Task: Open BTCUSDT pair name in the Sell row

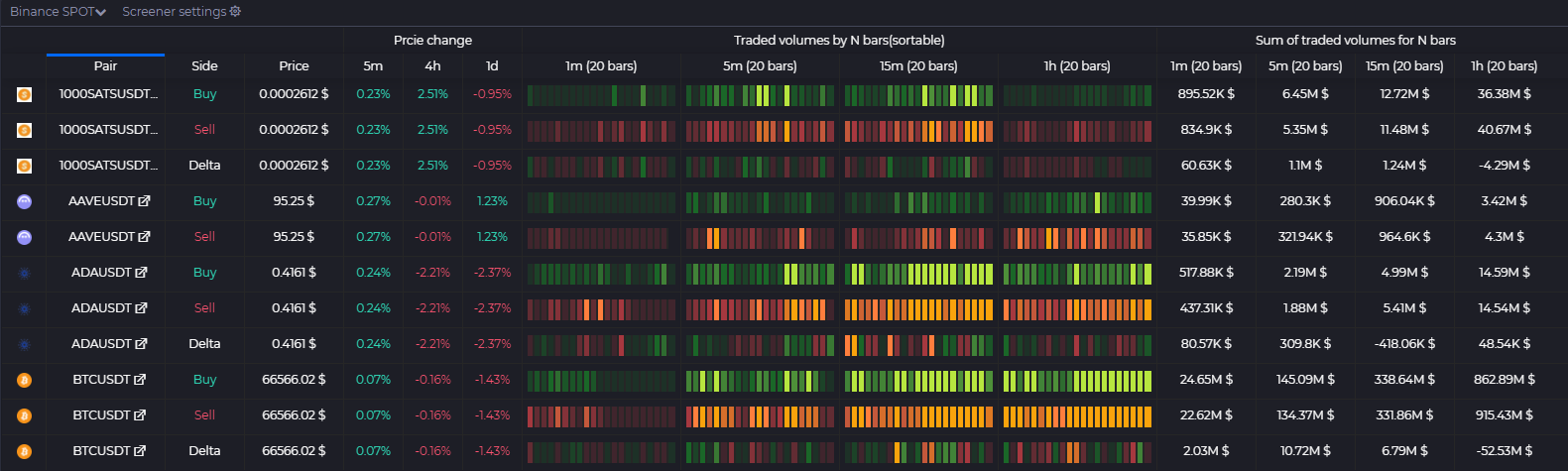Action: (x=101, y=415)
